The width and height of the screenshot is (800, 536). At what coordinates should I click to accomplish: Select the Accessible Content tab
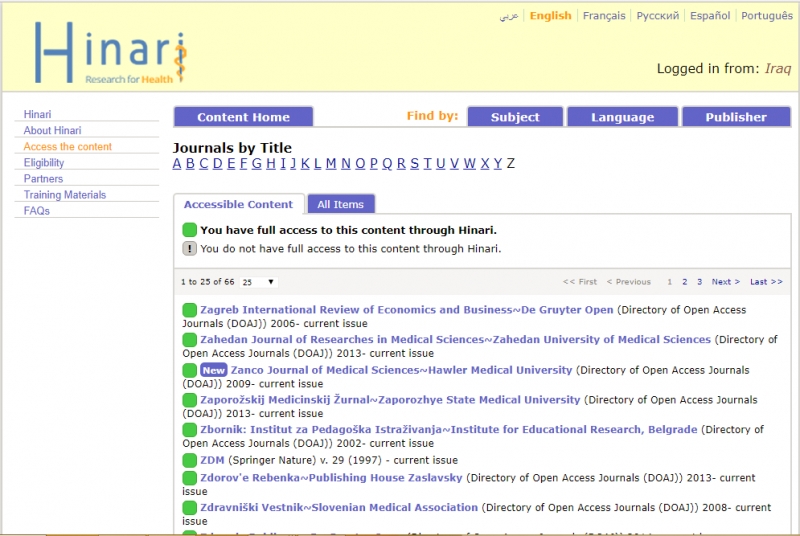(239, 205)
